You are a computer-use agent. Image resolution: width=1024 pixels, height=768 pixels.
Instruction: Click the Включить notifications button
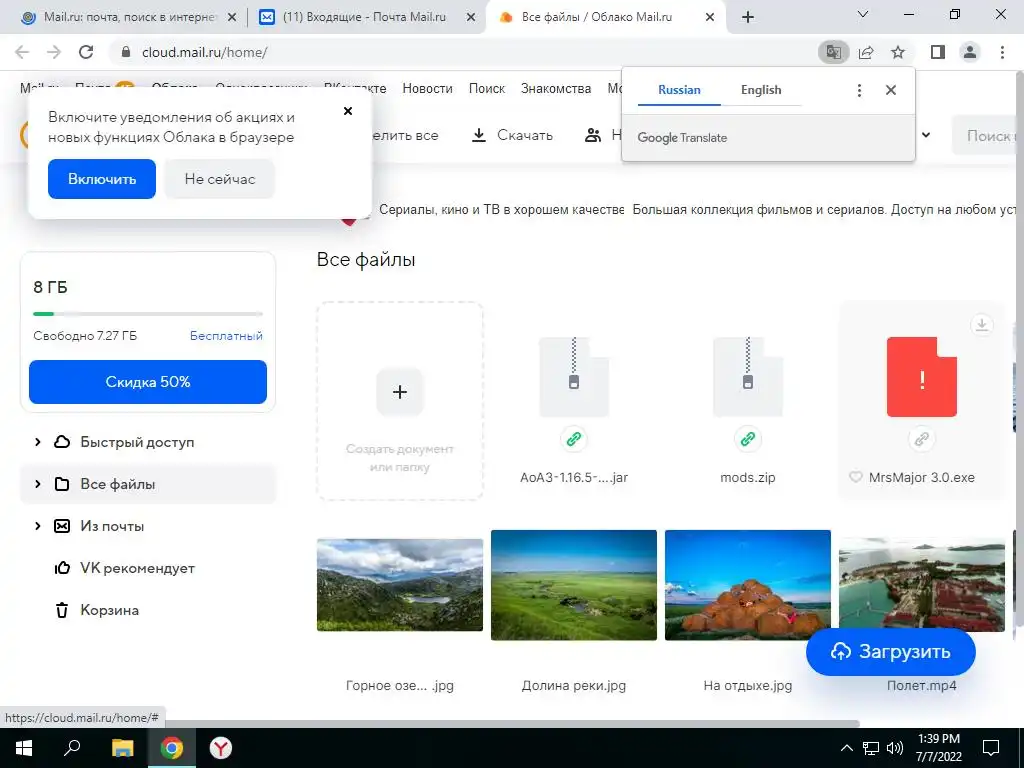click(102, 179)
